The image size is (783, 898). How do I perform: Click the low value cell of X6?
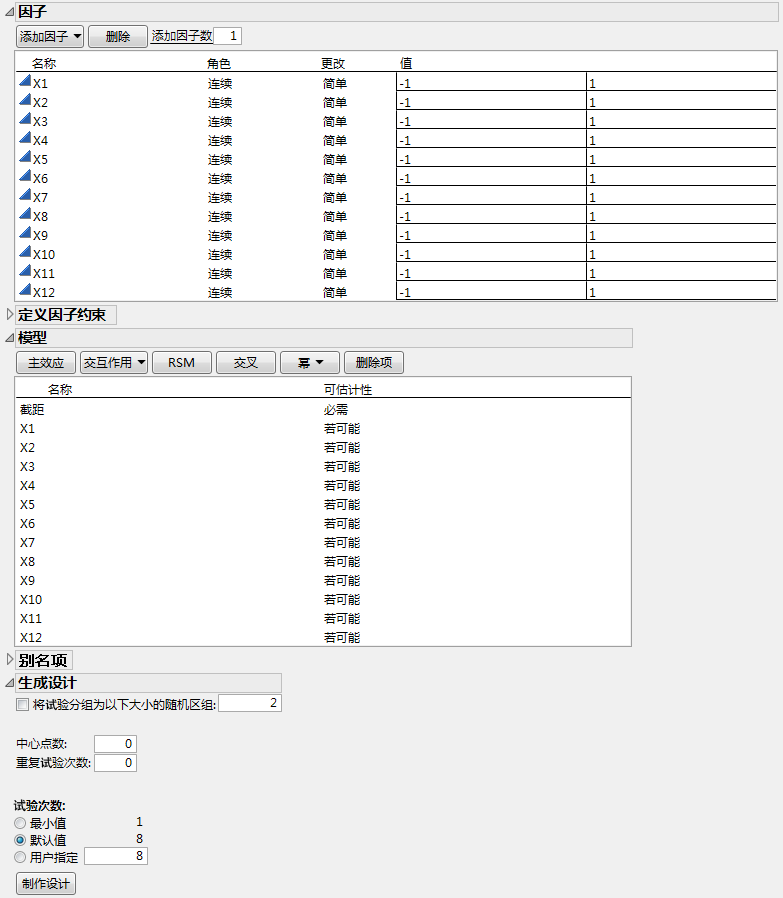click(x=491, y=176)
